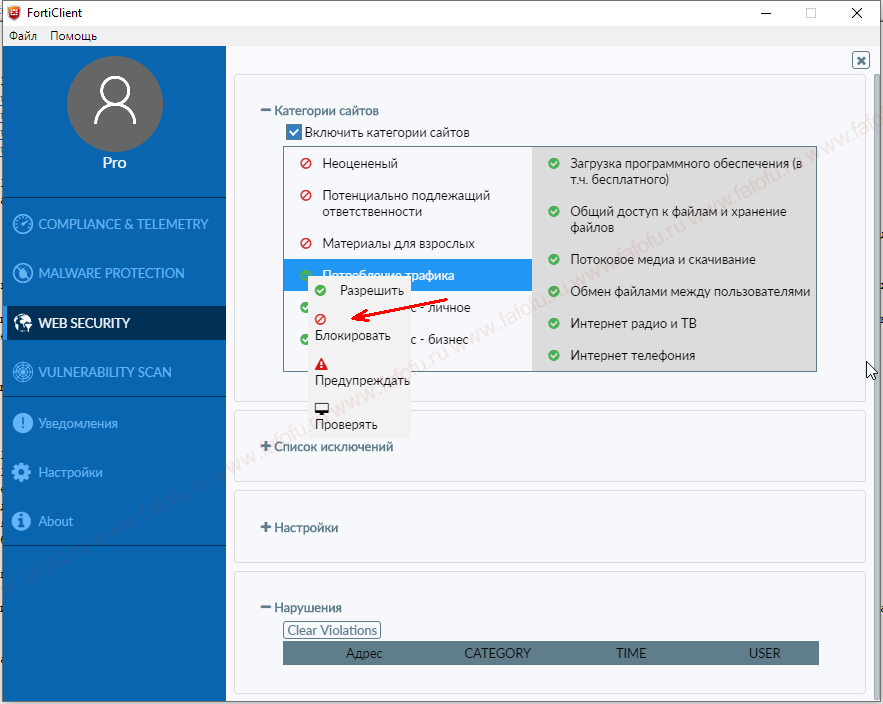Image resolution: width=883 pixels, height=704 pixels.
Task: Click the Compliance & Telemetry gauge icon
Action: (23, 224)
